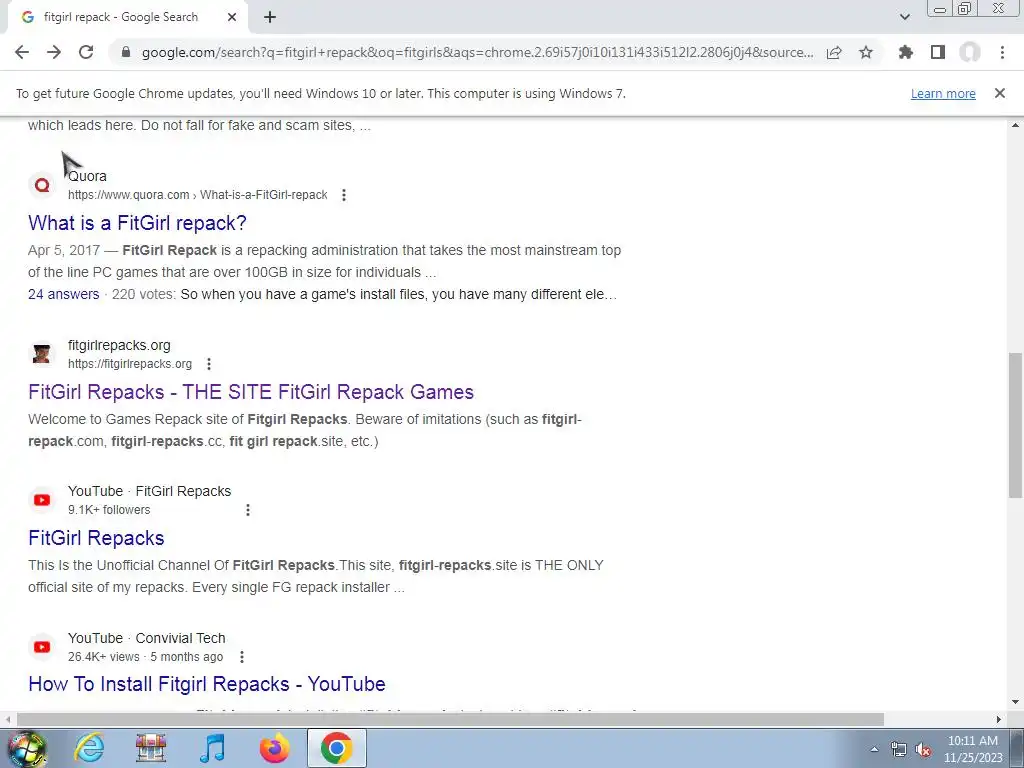Launch Firefox from the taskbar

point(274,748)
